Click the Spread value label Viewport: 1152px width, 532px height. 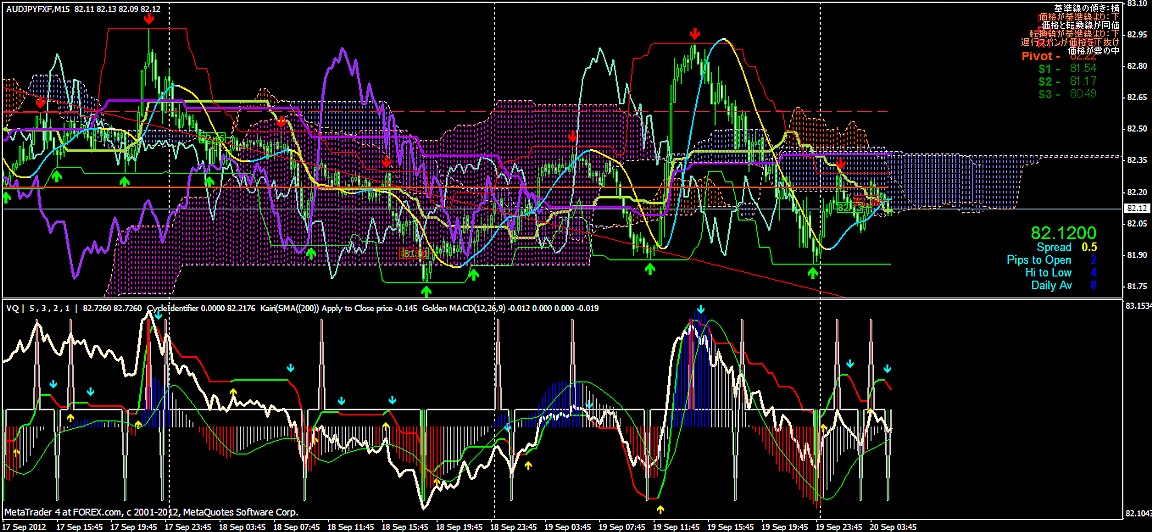point(1053,247)
